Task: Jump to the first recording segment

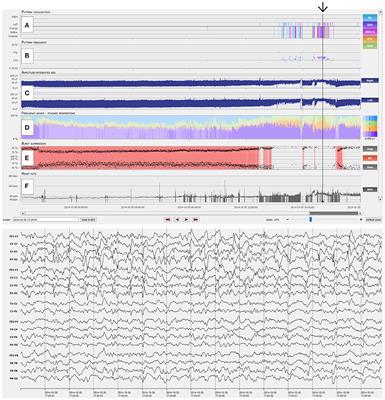Action: [x=168, y=219]
